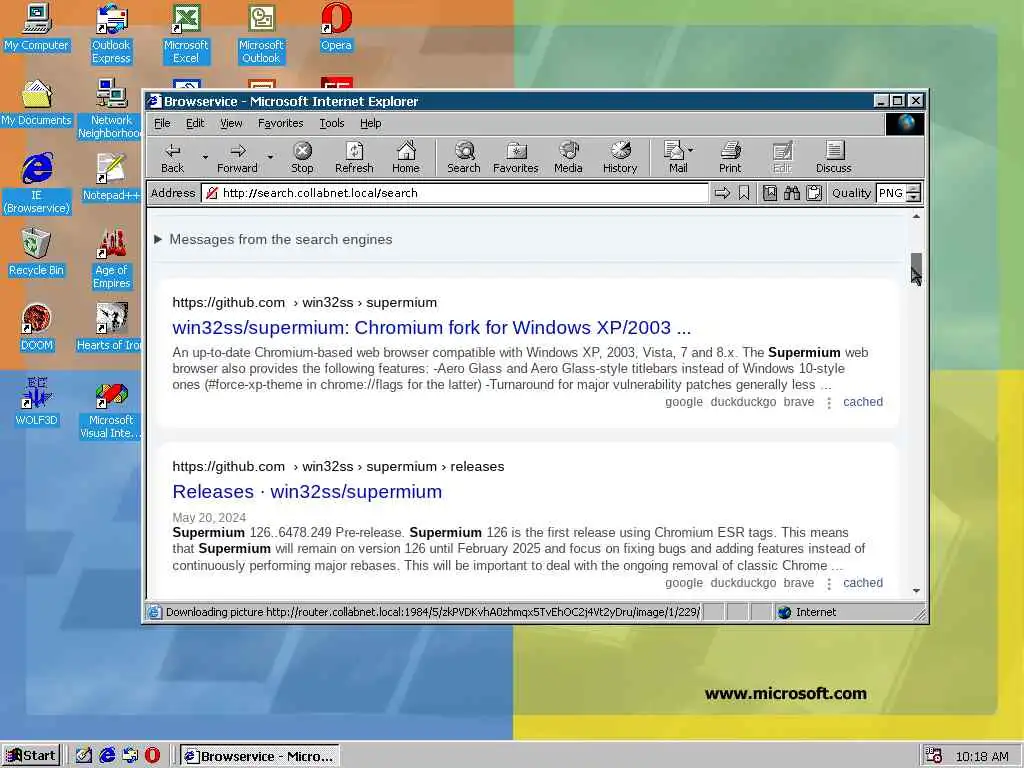Open the View menu
1024x768 pixels.
[x=231, y=123]
